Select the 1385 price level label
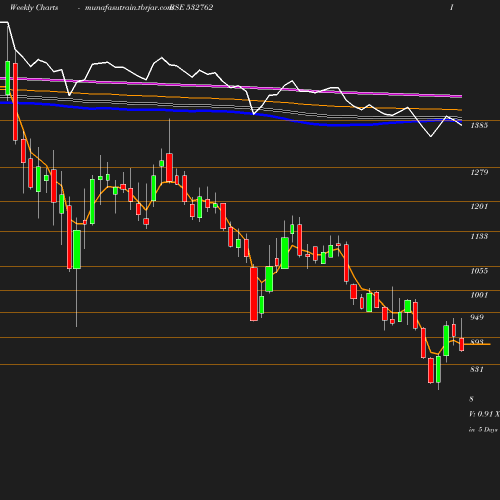The width and height of the screenshot is (500, 500). (x=479, y=125)
